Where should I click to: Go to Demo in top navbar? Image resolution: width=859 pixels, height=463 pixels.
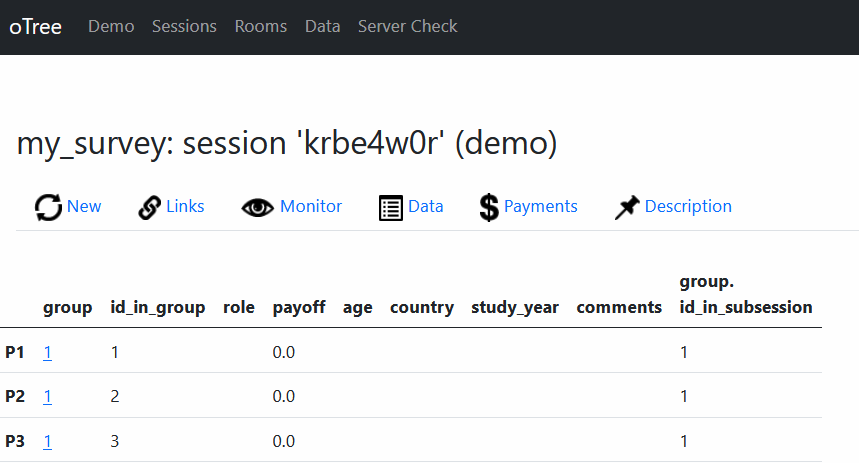tap(111, 27)
